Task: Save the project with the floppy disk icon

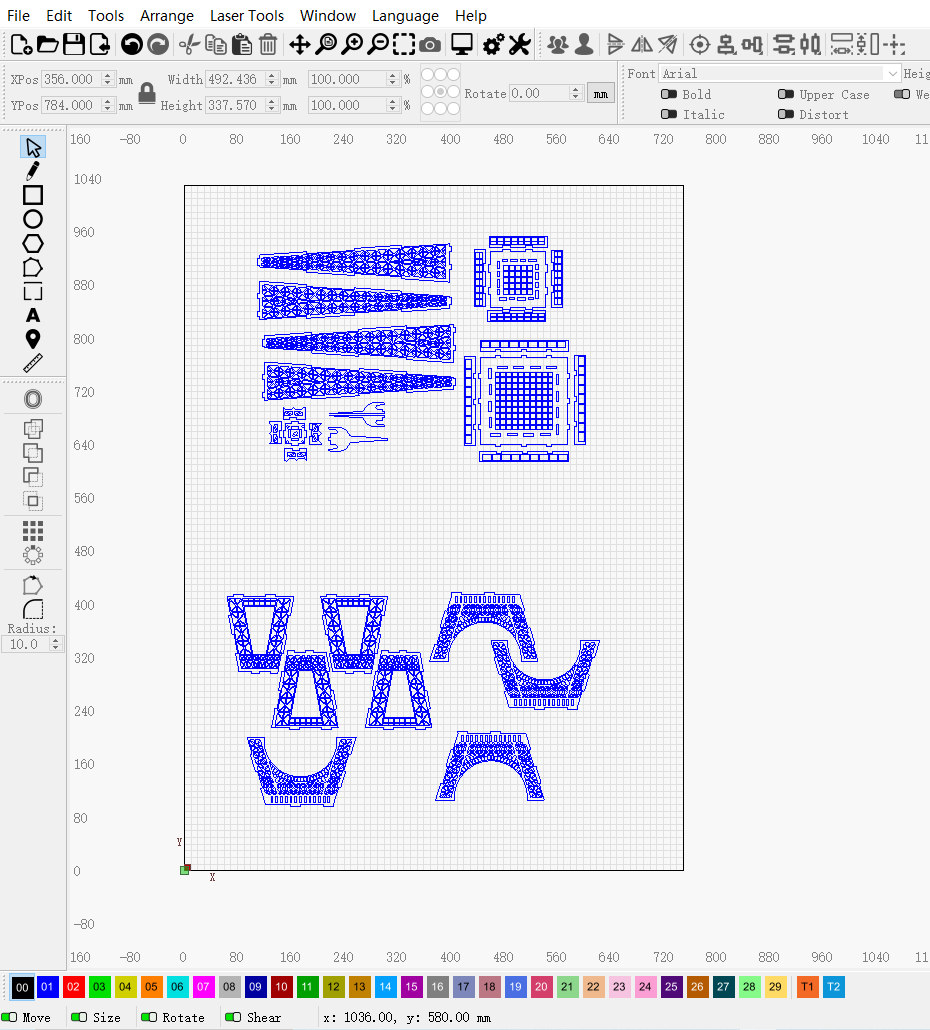Action: 74,45
